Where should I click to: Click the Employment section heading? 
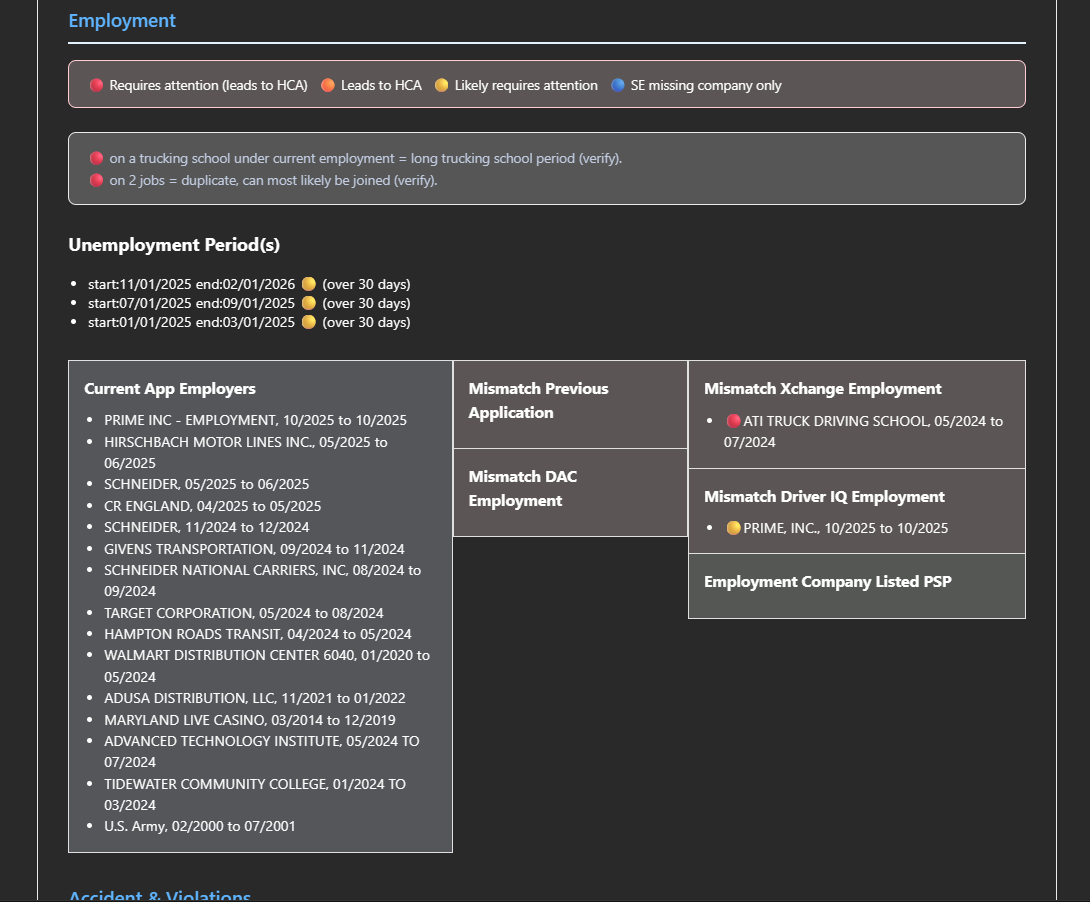point(122,21)
